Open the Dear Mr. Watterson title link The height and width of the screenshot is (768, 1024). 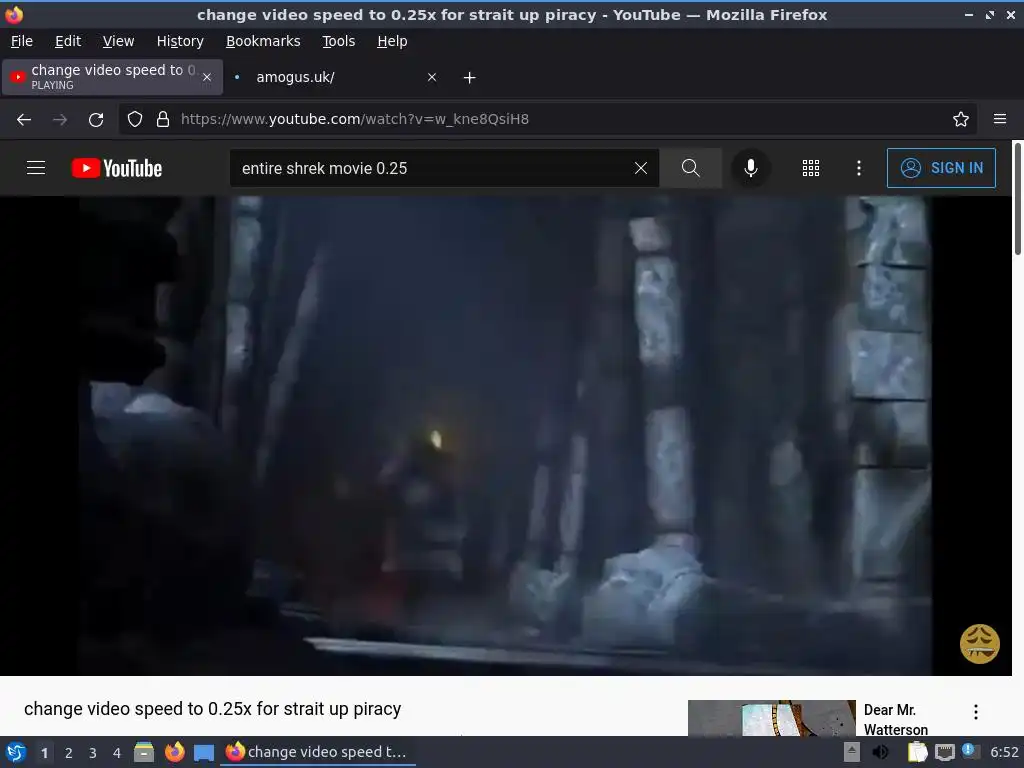coord(895,719)
